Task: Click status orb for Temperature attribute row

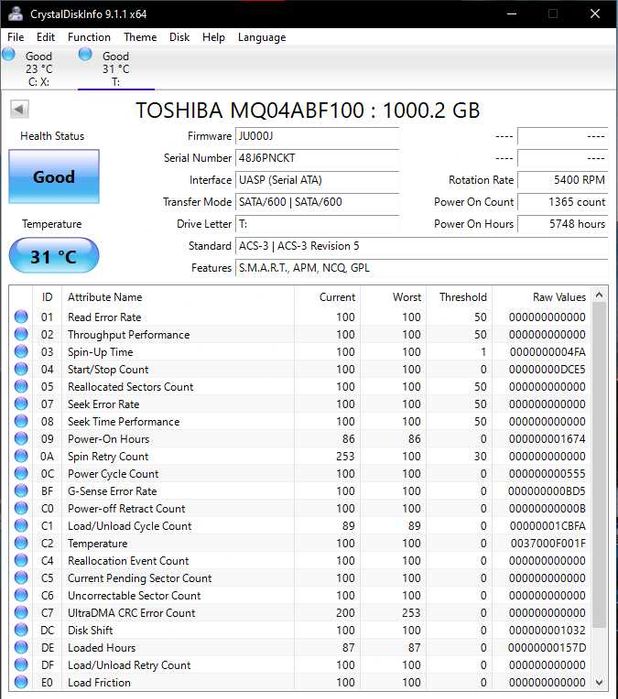Action: pos(21,543)
